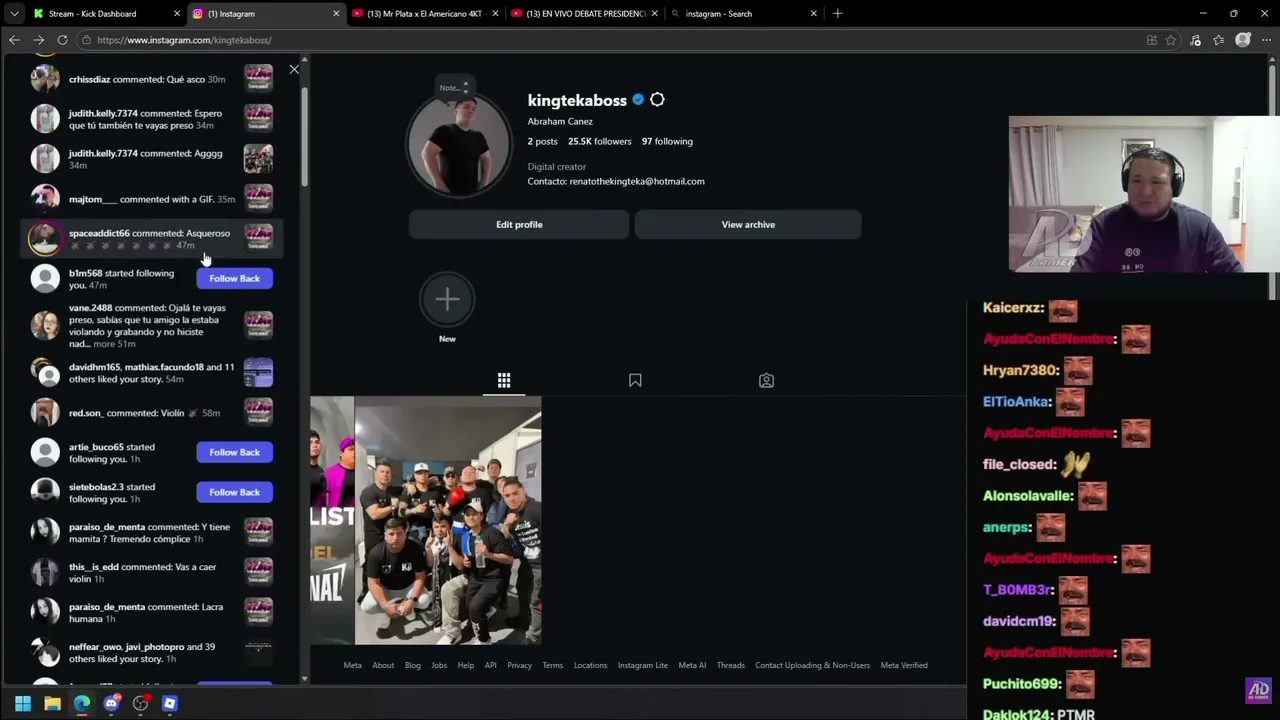Click the 'Lacra humana' comment notification text
The width and height of the screenshot is (1280, 720).
[x=150, y=612]
